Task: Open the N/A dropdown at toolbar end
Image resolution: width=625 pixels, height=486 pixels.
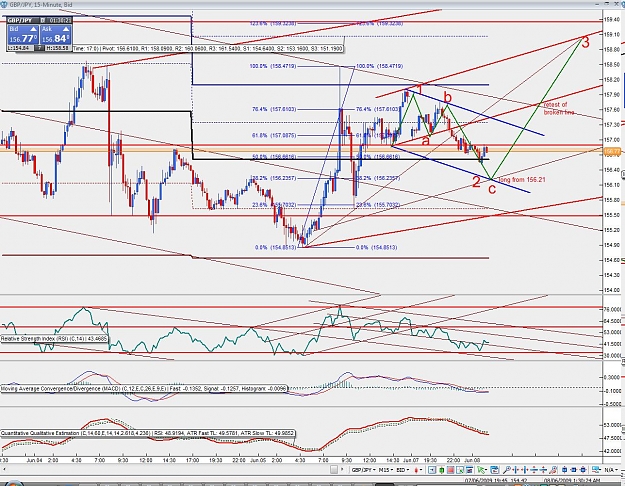Action: click(612, 470)
